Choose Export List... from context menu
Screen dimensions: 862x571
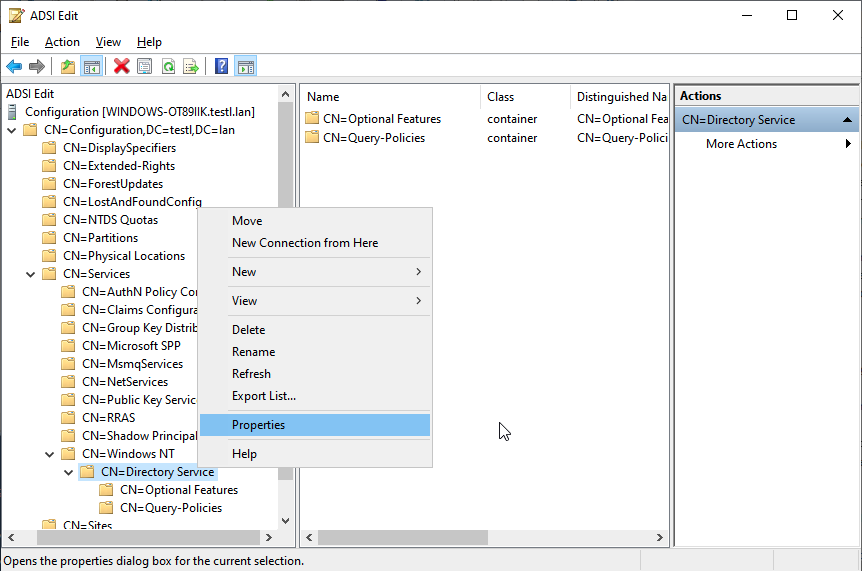[x=264, y=396]
